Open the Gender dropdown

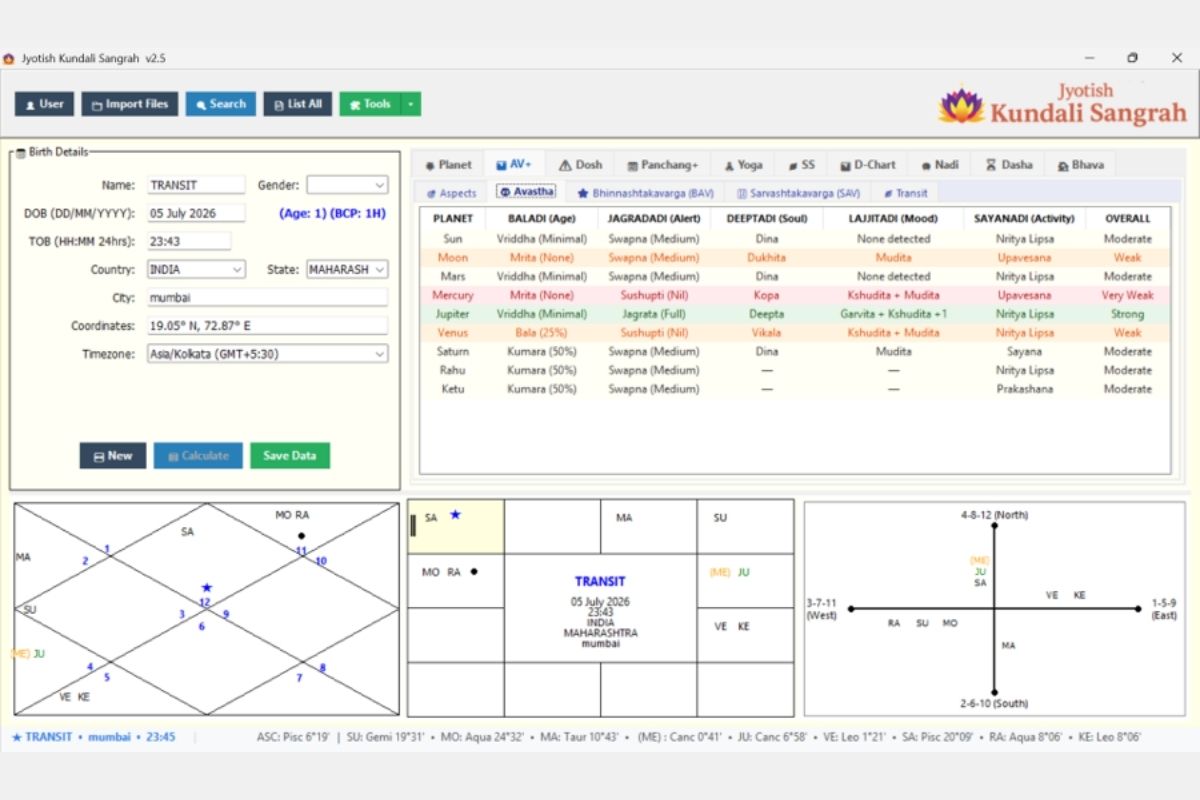tap(347, 185)
